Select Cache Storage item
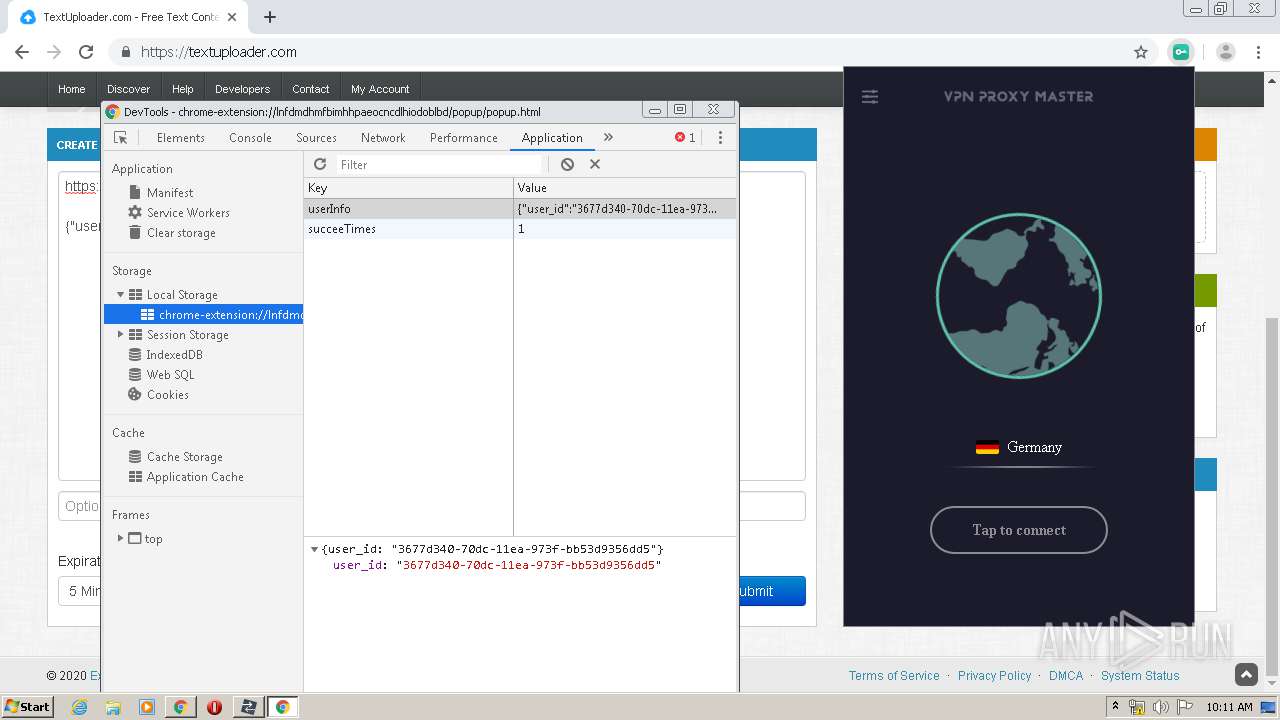 pos(184,457)
